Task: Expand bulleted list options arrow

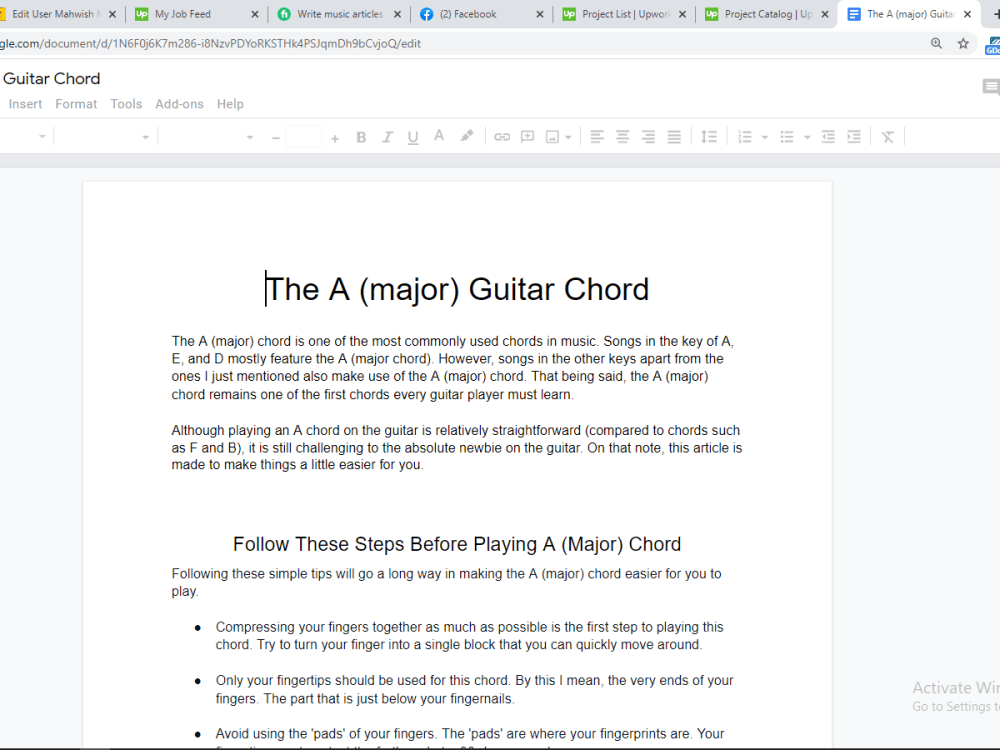Action: point(807,137)
